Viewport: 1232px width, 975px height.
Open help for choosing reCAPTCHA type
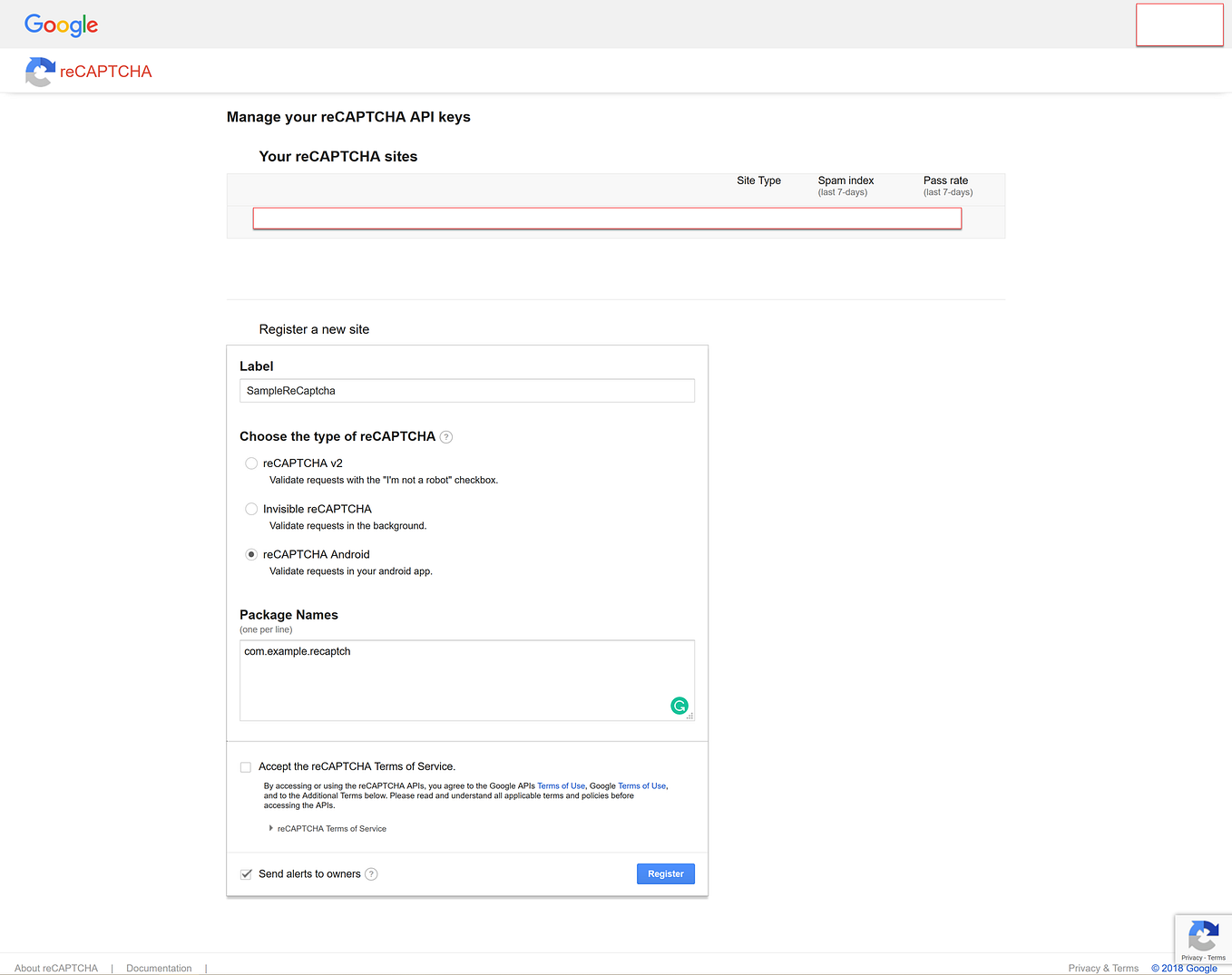pyautogui.click(x=445, y=436)
